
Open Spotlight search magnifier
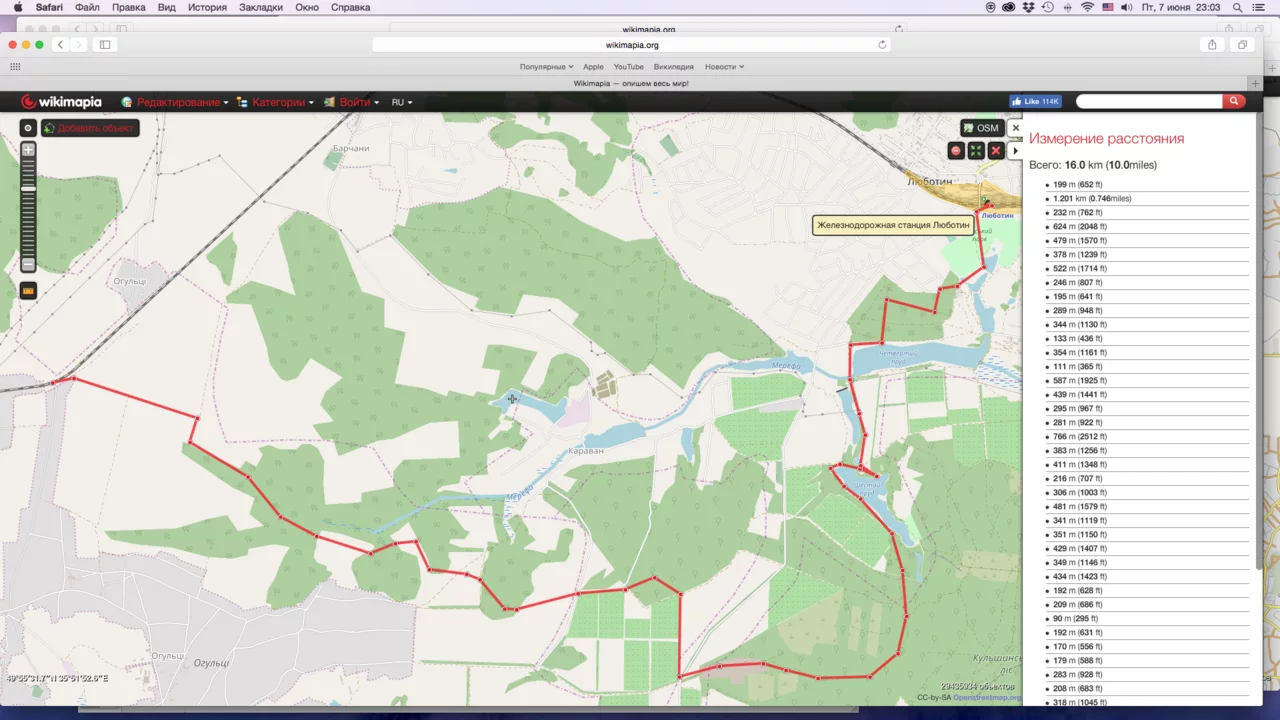click(1239, 7)
